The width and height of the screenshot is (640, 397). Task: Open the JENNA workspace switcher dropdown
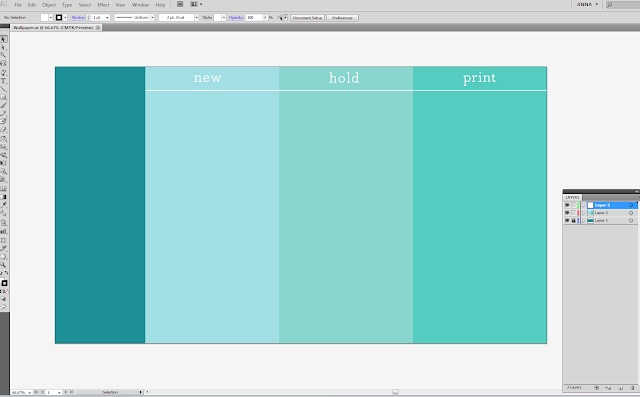(x=587, y=4)
